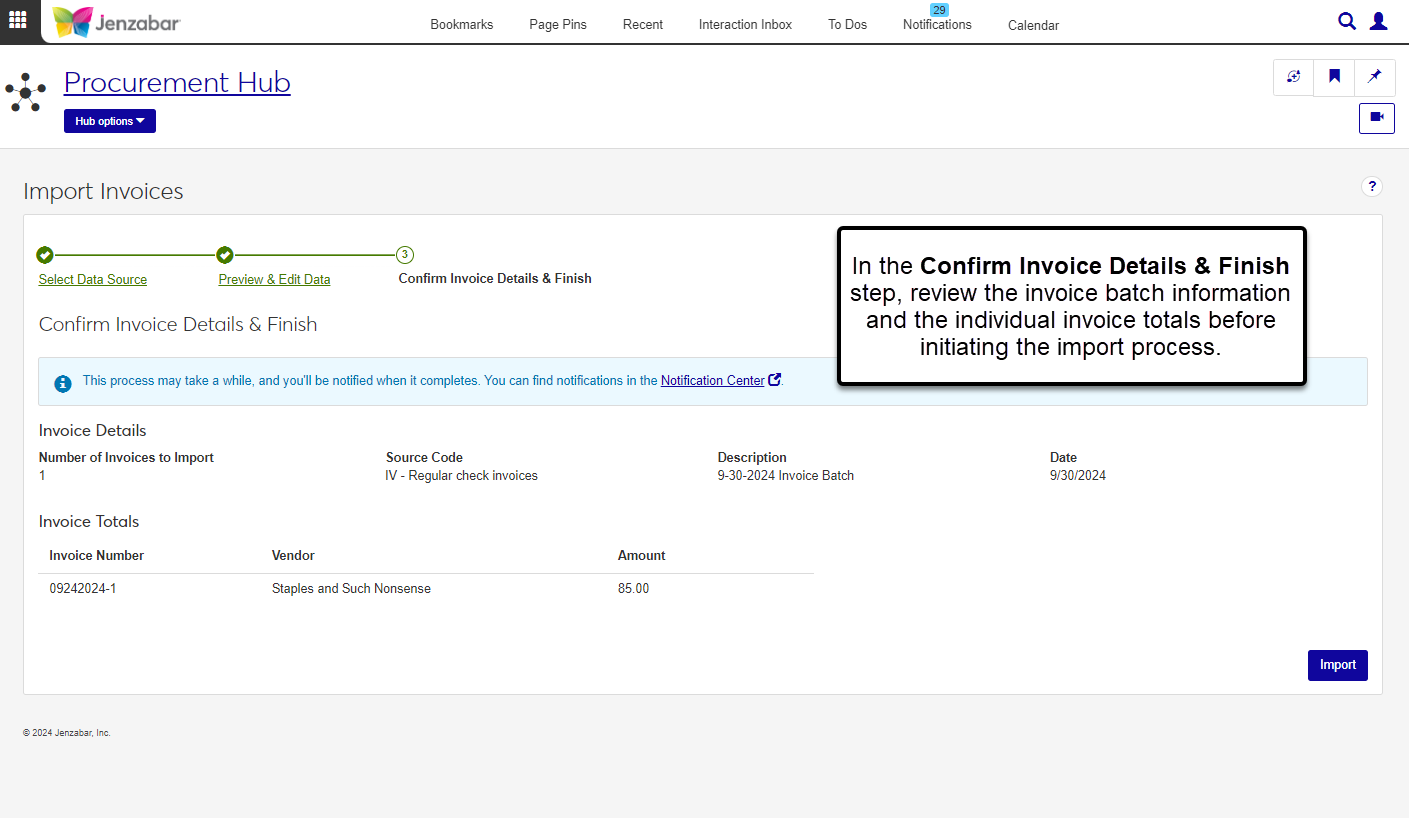Bookmark this page with bookmark icon

coord(1334,77)
